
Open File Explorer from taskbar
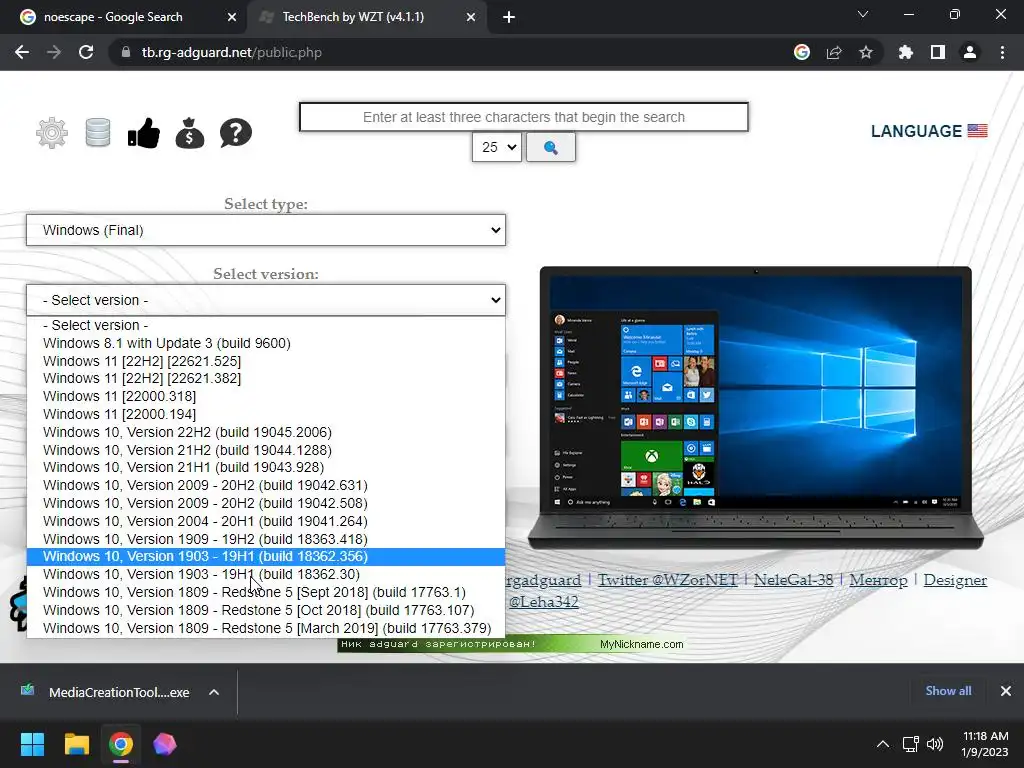(x=76, y=744)
